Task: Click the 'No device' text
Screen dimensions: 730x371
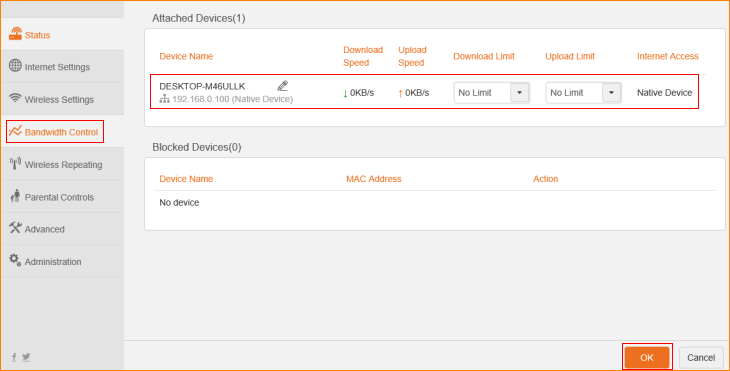Action: click(x=179, y=202)
